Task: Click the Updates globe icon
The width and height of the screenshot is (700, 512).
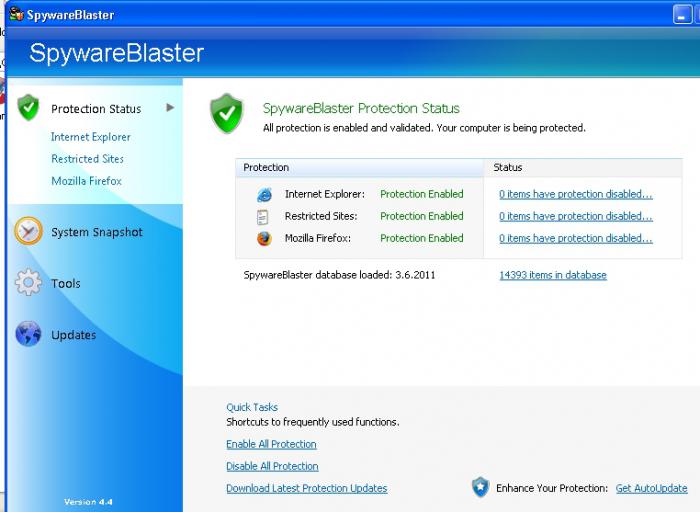Action: [x=28, y=335]
